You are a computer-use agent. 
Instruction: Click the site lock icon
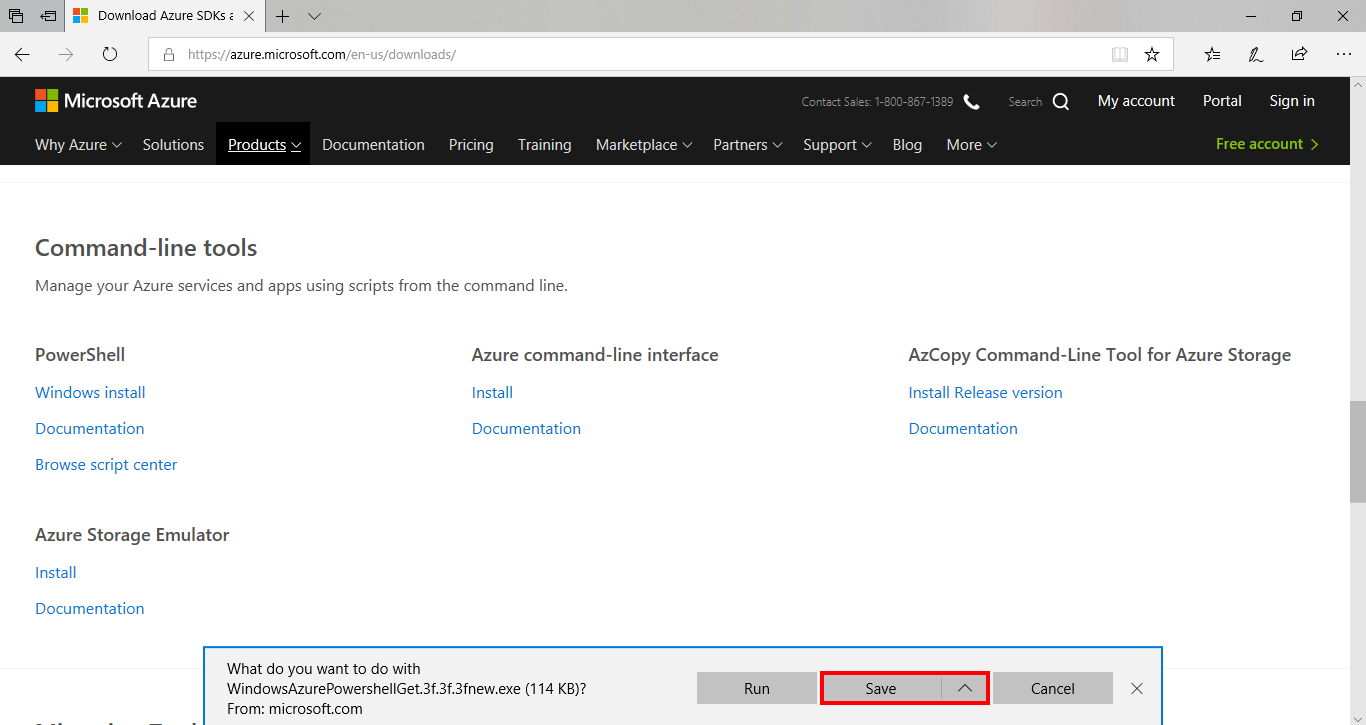[169, 55]
